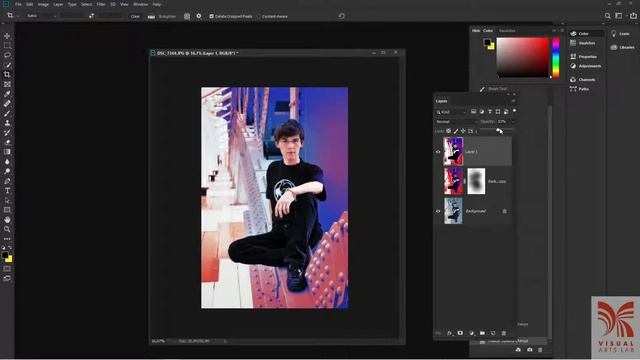Select the Pen tool
The width and height of the screenshot is (640, 360).
tap(7, 181)
